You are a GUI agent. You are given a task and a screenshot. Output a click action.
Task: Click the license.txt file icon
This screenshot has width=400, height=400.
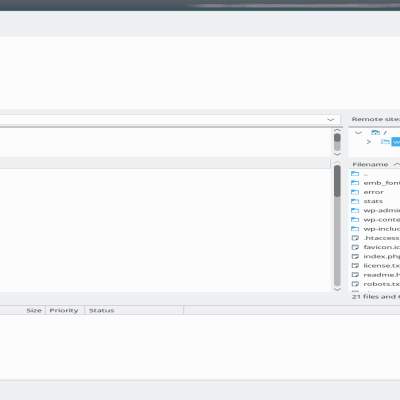[x=355, y=265]
